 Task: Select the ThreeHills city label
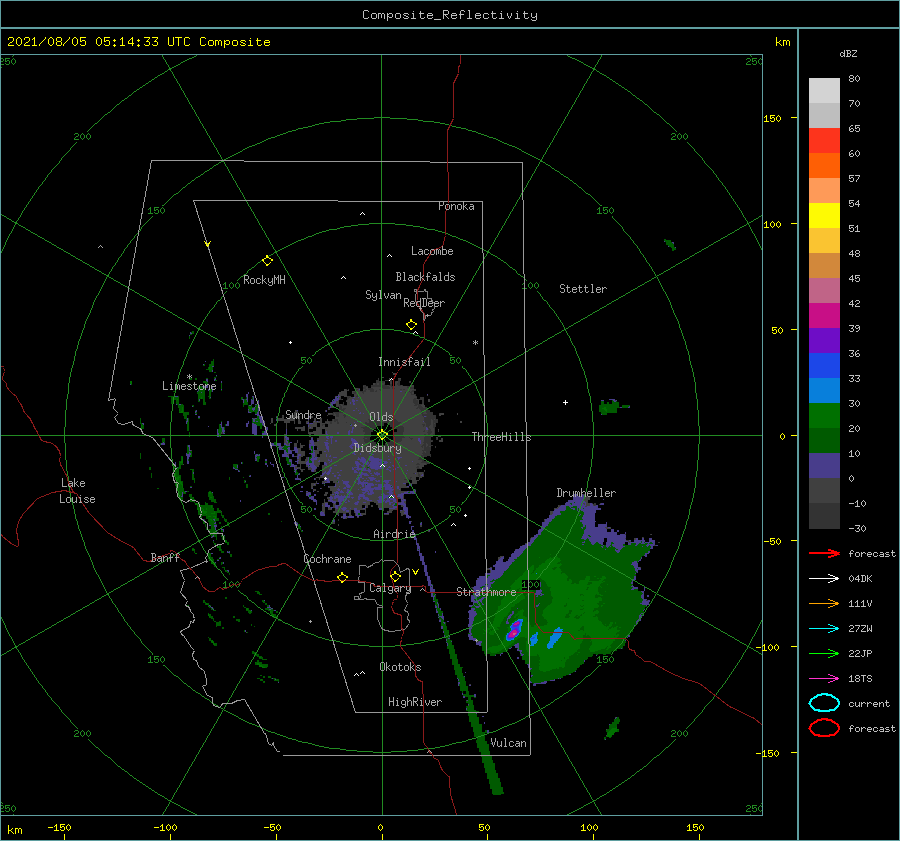coord(502,437)
